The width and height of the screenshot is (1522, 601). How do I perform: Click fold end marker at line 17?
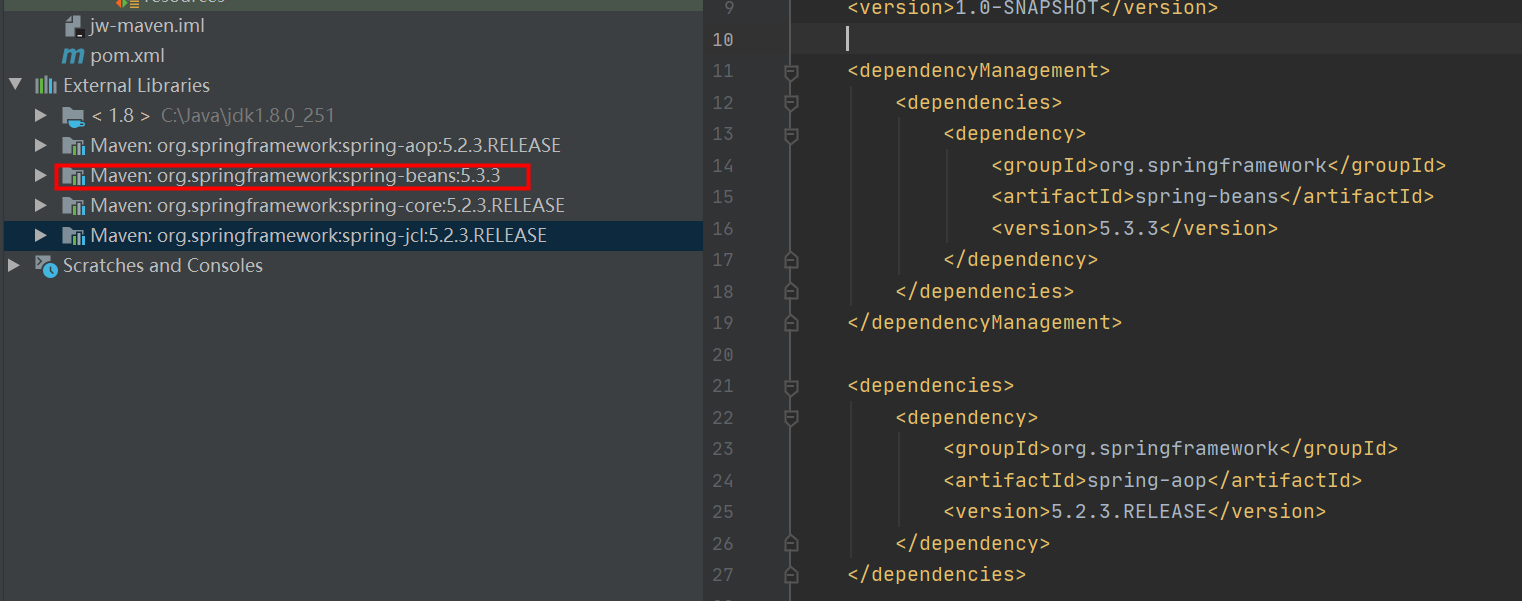click(x=791, y=260)
